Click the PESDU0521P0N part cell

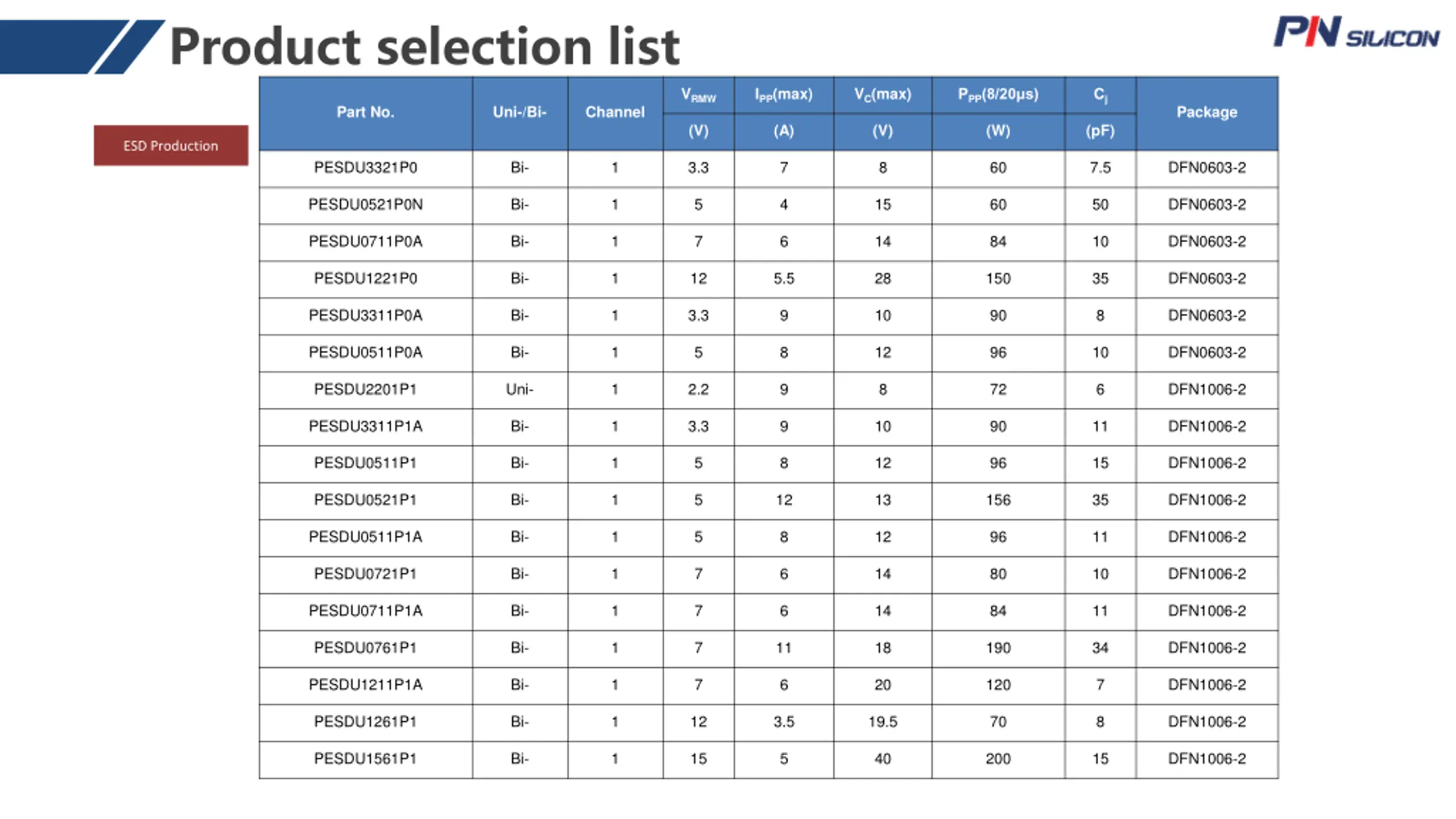click(366, 205)
